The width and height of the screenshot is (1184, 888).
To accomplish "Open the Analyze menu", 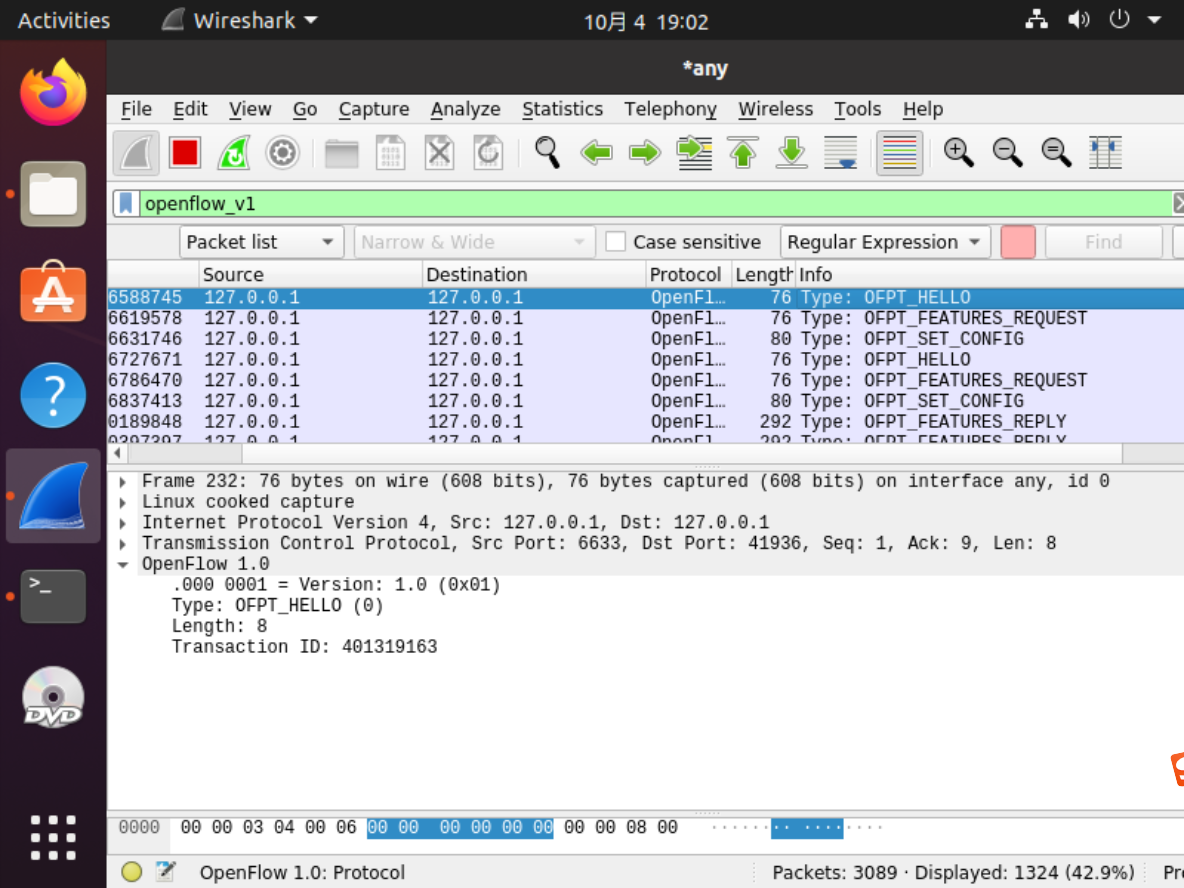I will (x=465, y=109).
